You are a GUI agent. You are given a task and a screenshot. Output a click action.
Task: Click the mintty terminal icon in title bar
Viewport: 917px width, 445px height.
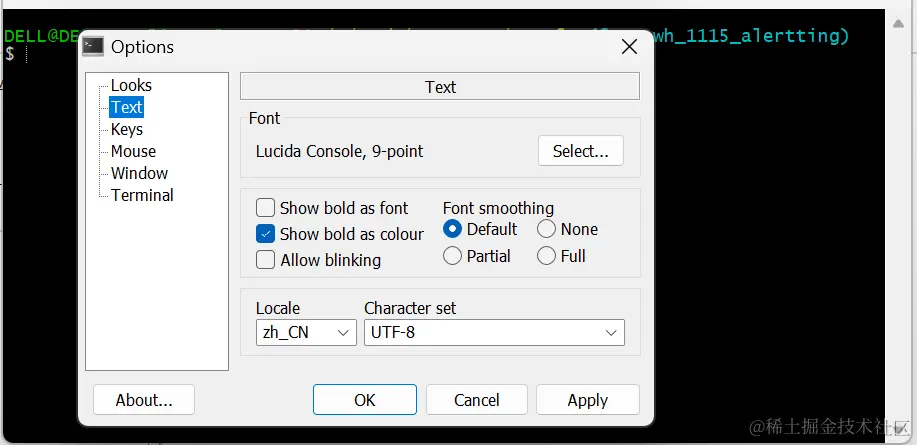(93, 46)
